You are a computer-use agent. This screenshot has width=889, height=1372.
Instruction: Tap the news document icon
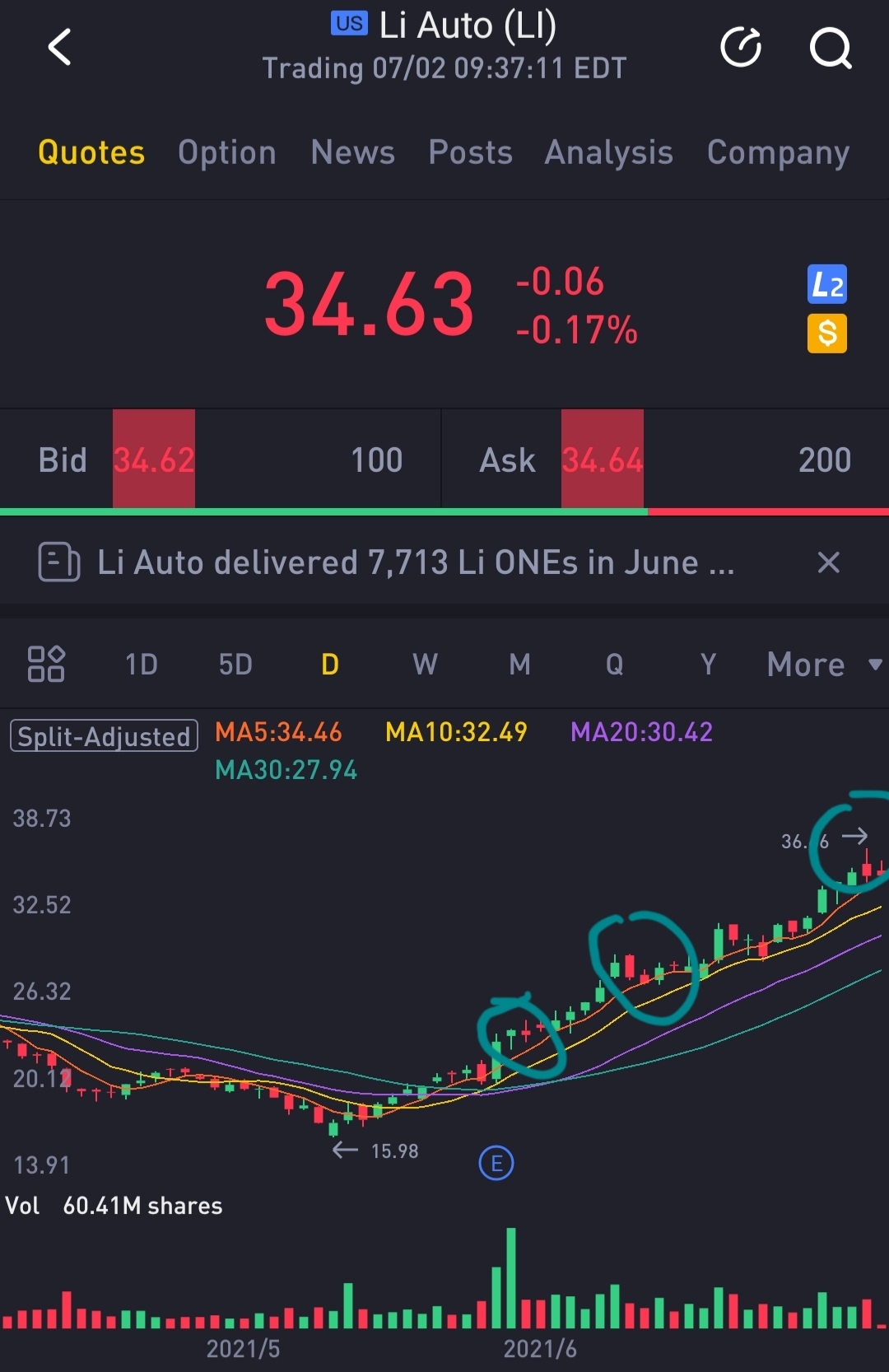[59, 562]
